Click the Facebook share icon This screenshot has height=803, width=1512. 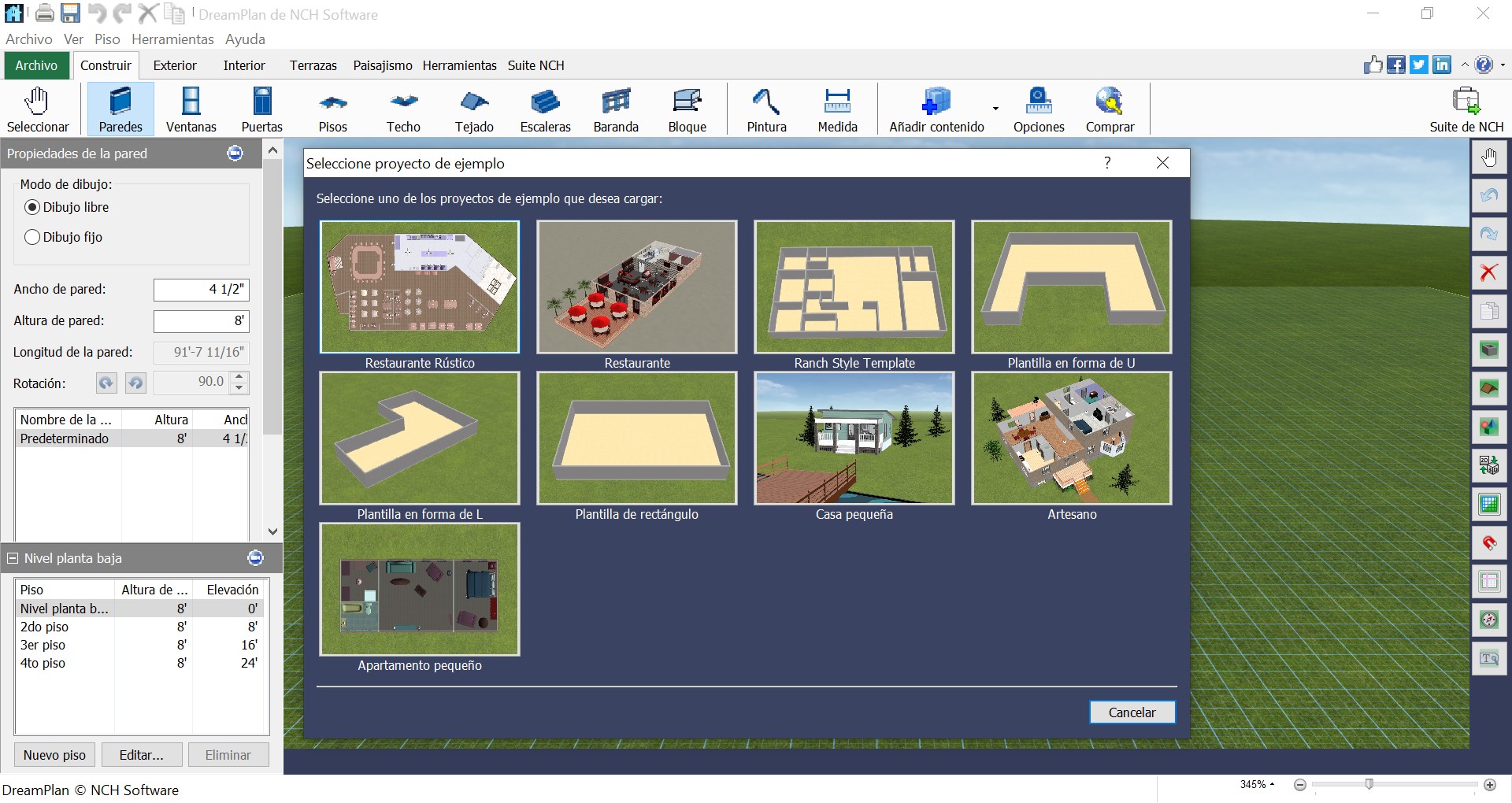(1396, 65)
